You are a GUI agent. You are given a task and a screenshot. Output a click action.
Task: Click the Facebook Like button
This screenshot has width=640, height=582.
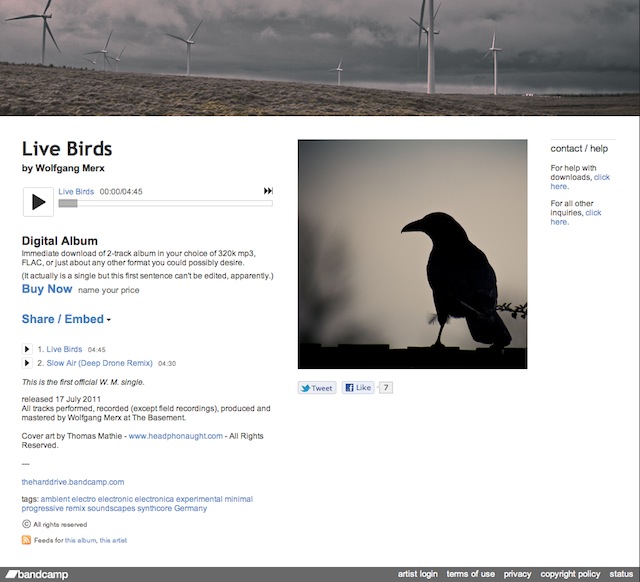(358, 387)
